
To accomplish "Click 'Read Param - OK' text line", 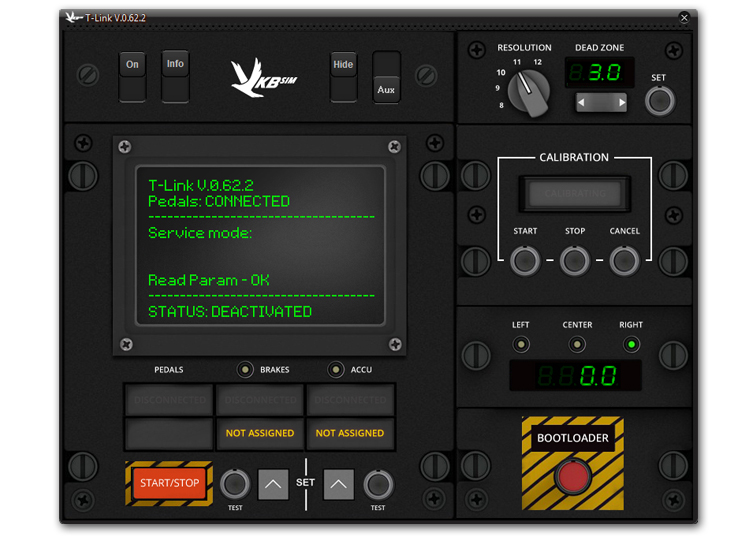I will [x=209, y=280].
